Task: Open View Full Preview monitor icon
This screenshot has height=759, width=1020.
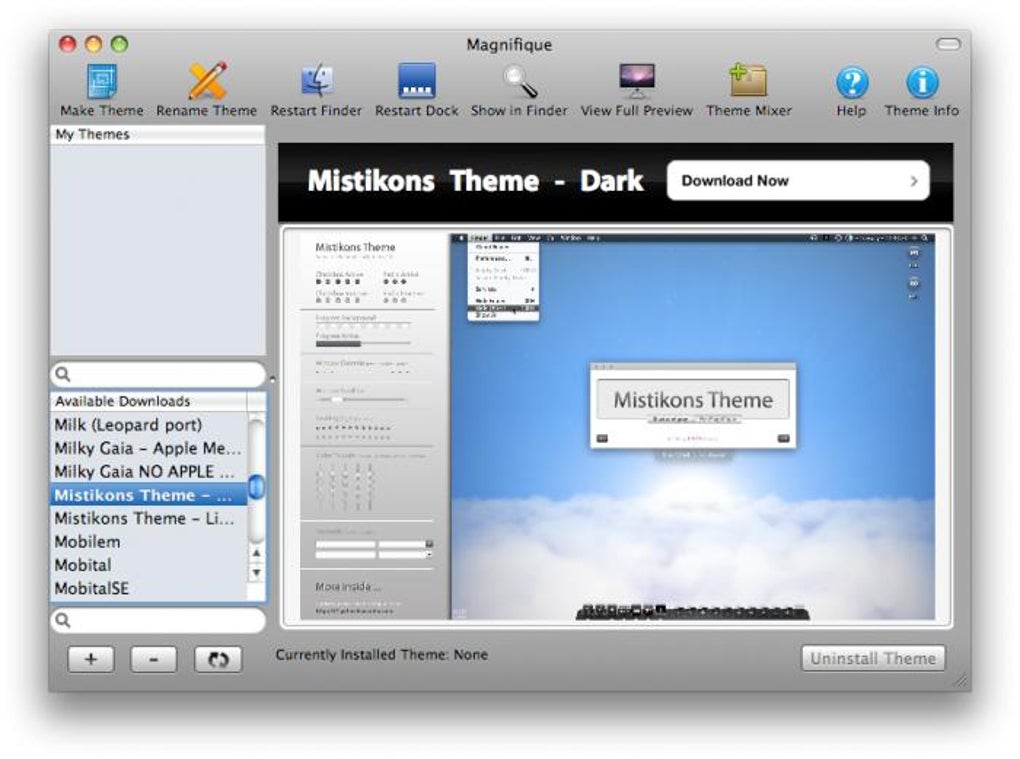Action: click(x=637, y=81)
